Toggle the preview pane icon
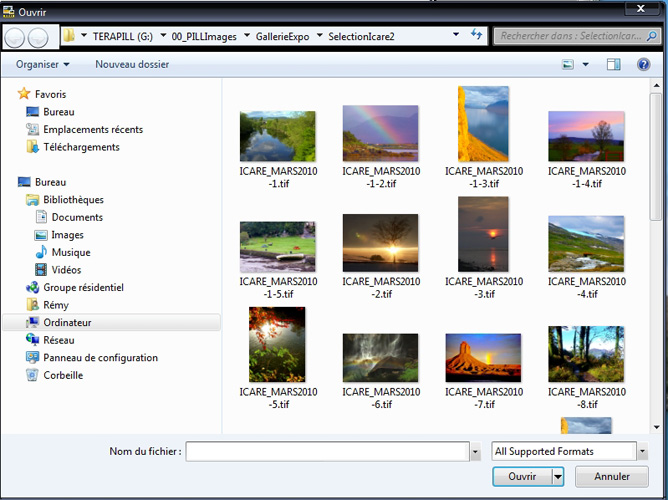The height and width of the screenshot is (500, 668). pyautogui.click(x=614, y=65)
